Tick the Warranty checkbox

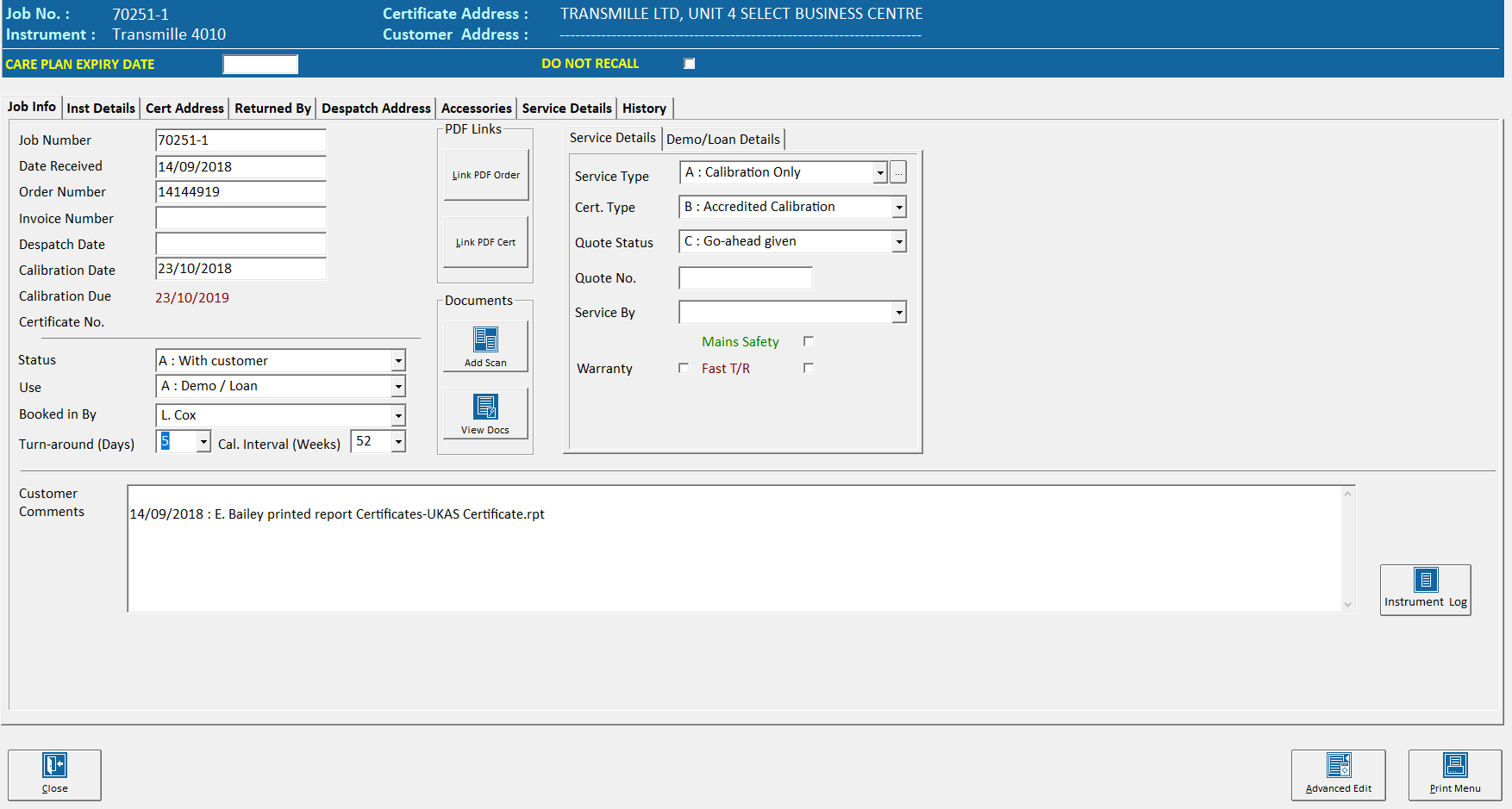684,368
